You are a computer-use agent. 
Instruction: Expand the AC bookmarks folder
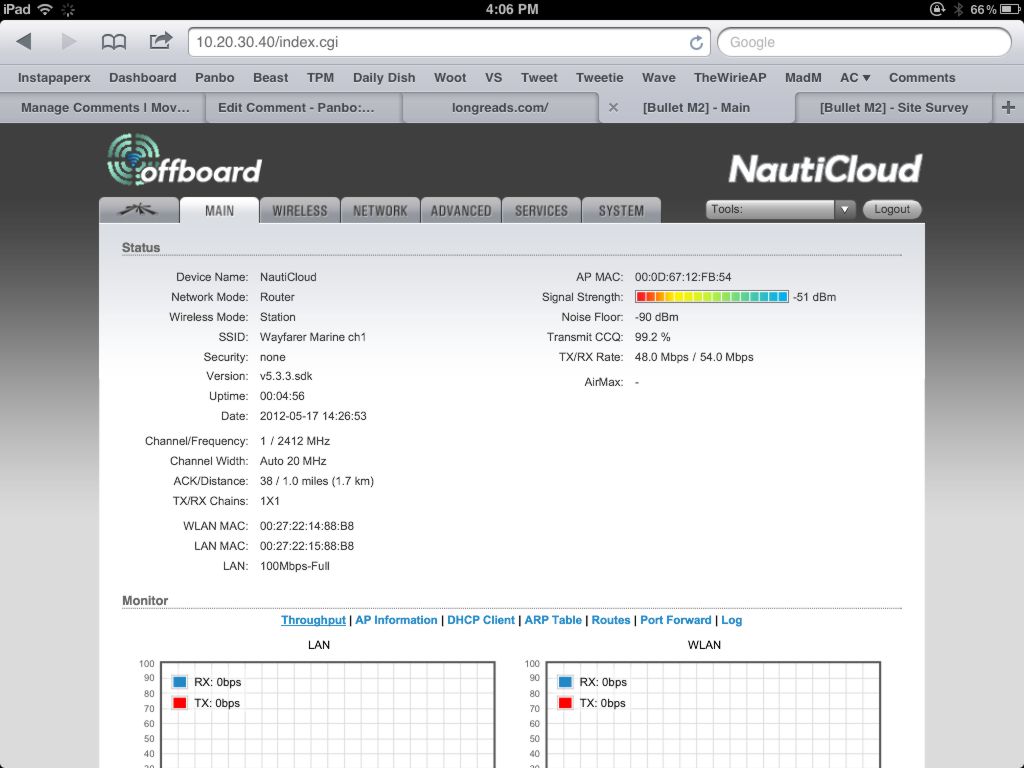[855, 78]
